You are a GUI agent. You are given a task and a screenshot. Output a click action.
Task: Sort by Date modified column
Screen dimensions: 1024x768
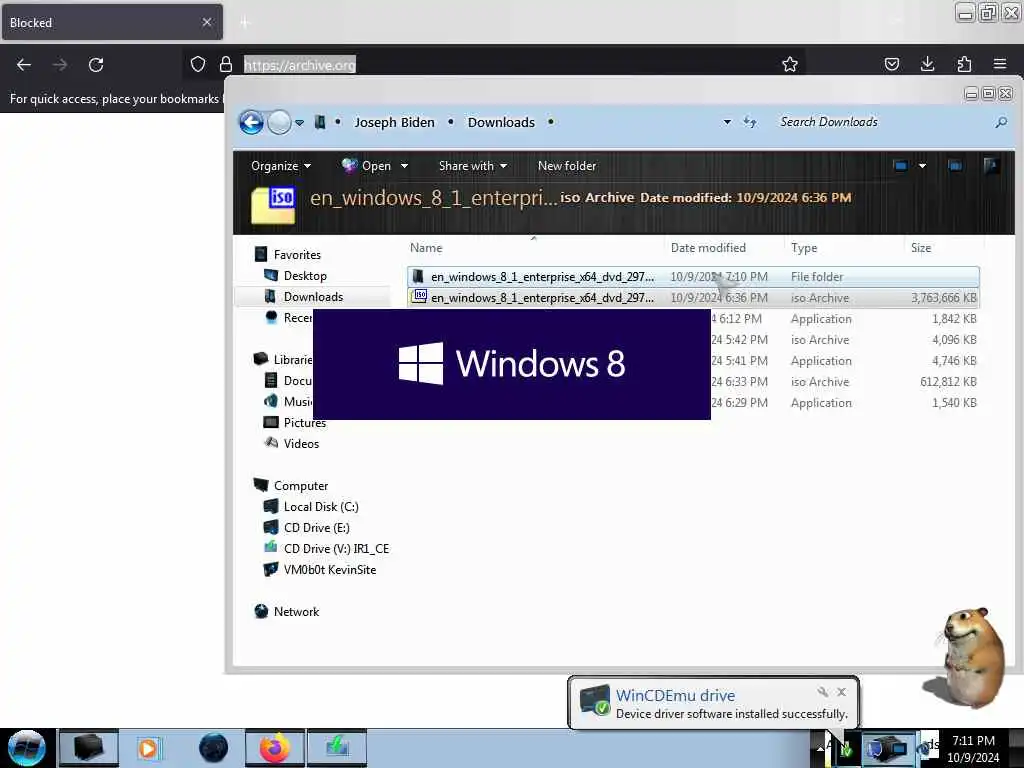pos(724,248)
